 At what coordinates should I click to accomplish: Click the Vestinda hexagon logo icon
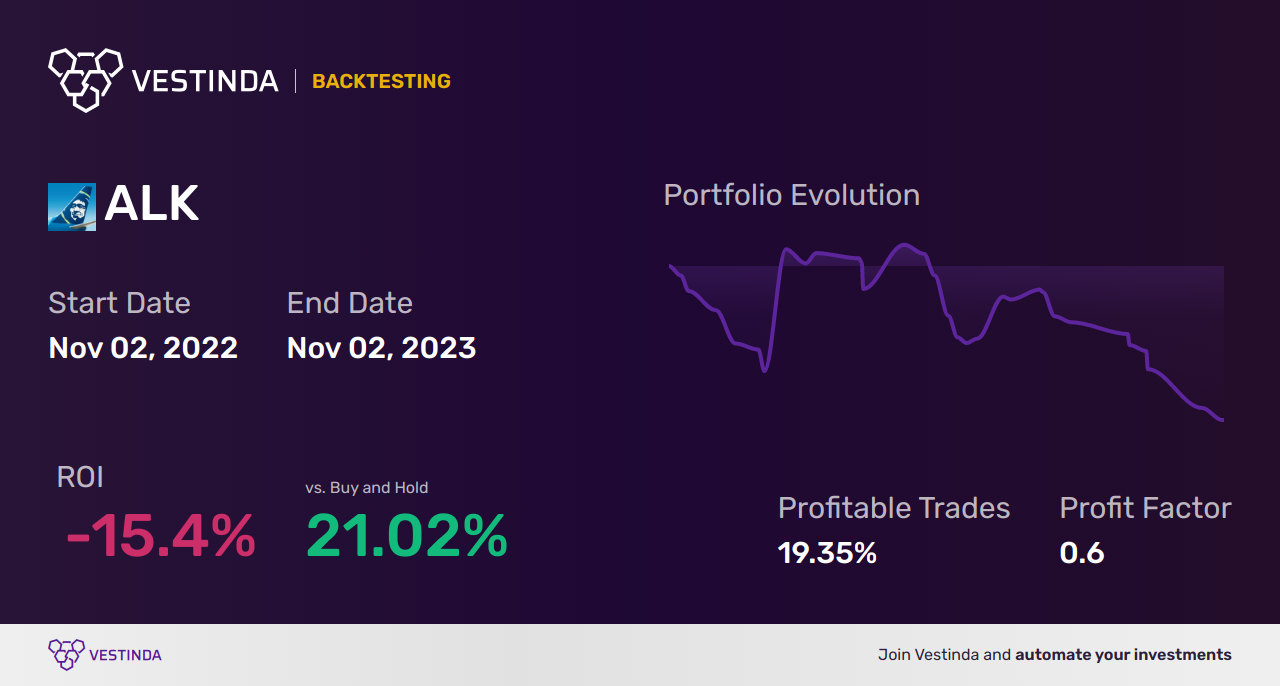(x=85, y=79)
